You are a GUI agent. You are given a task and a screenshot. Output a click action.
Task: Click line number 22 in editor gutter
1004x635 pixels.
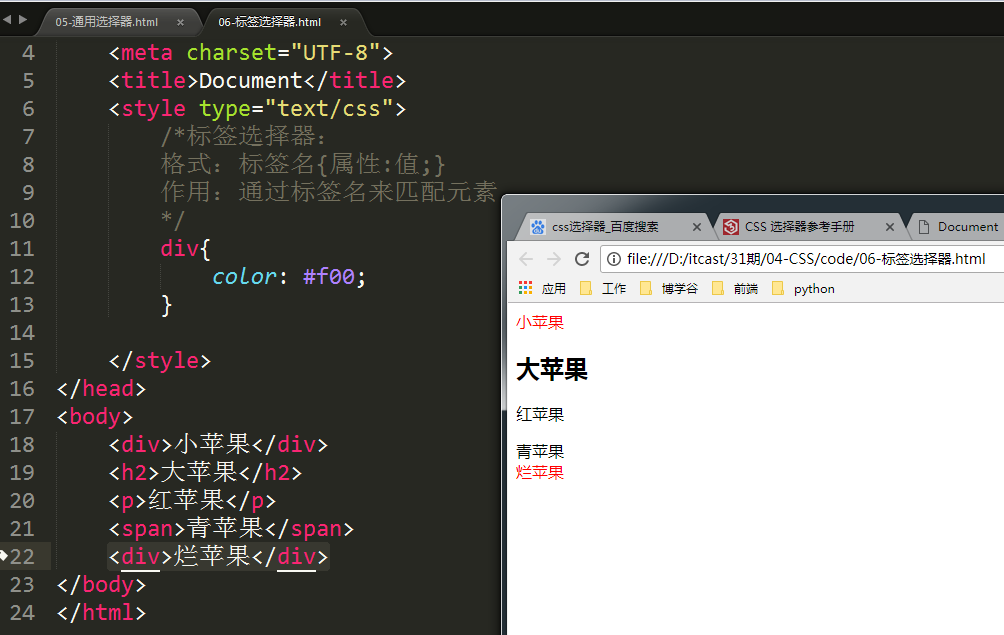pyautogui.click(x=22, y=556)
